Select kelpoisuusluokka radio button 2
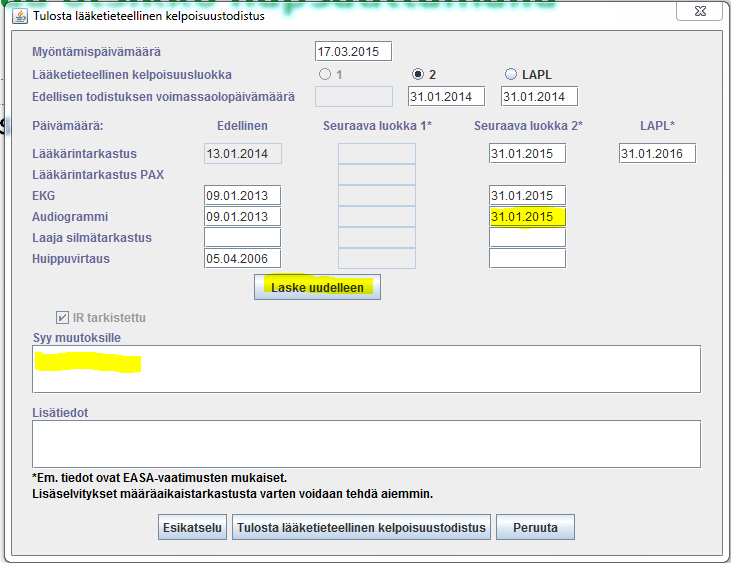 (418, 75)
